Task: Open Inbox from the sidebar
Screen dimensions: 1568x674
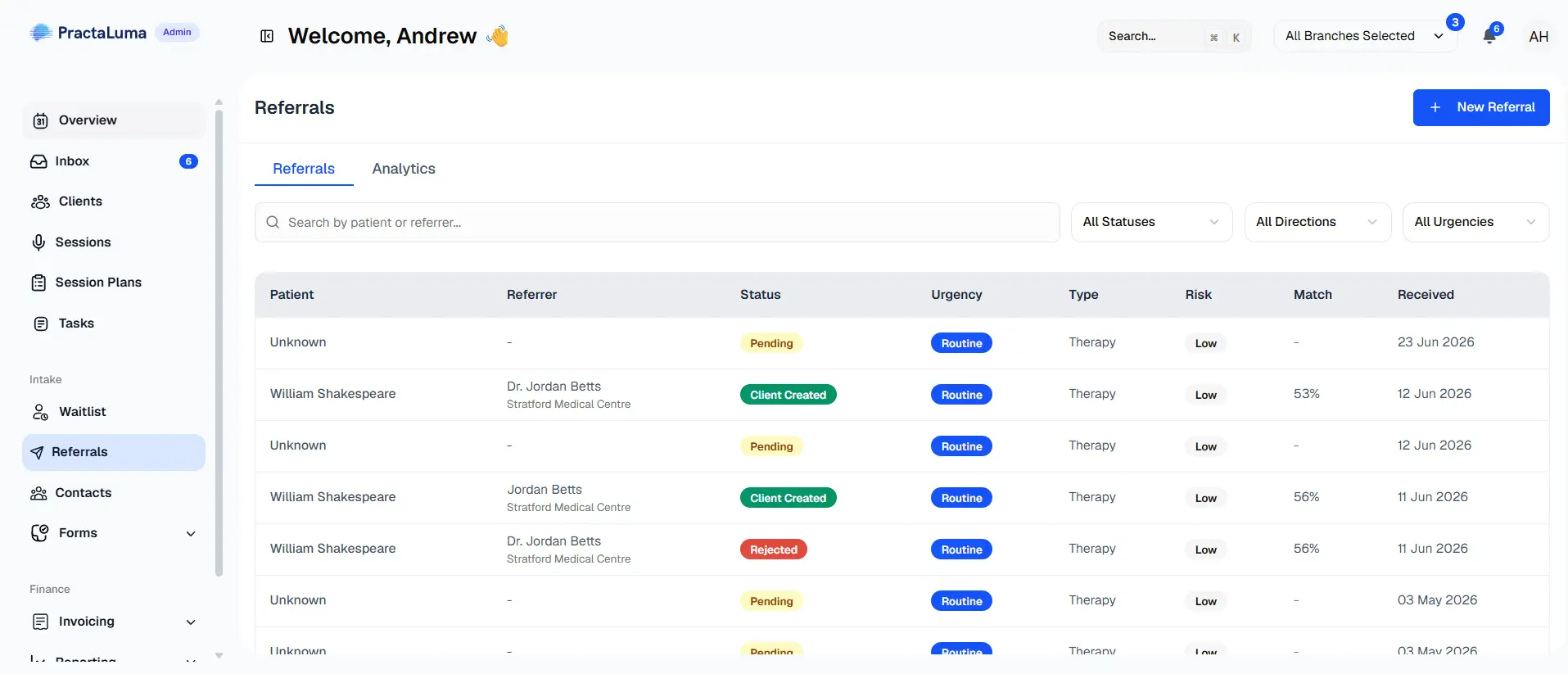Action: (114, 161)
